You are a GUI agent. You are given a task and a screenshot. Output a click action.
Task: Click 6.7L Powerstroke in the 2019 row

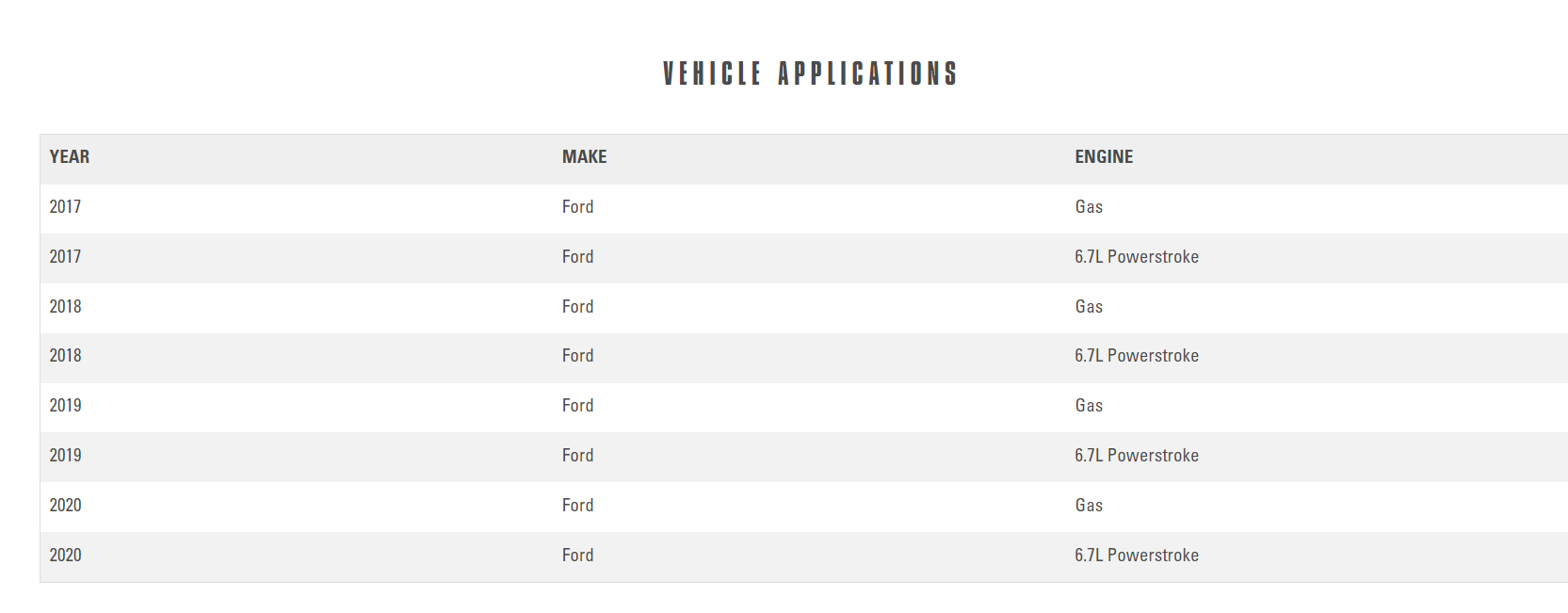pyautogui.click(x=1137, y=456)
